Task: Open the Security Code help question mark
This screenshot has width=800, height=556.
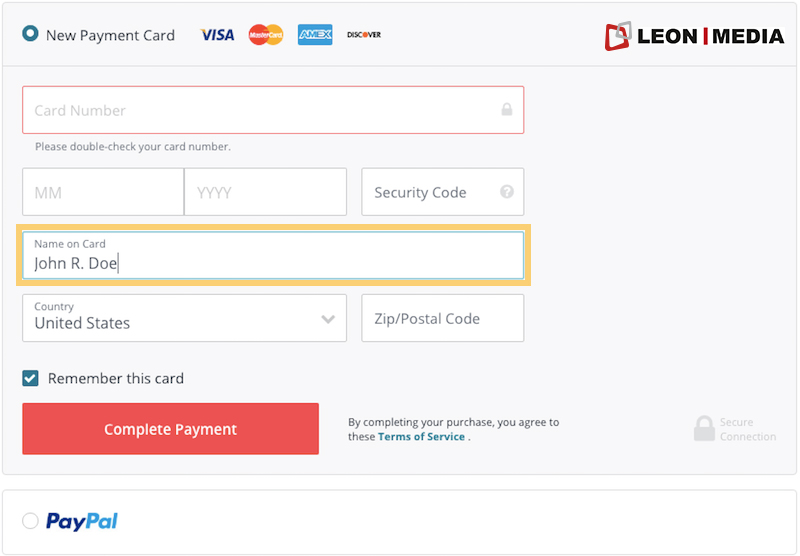Action: pos(507,192)
